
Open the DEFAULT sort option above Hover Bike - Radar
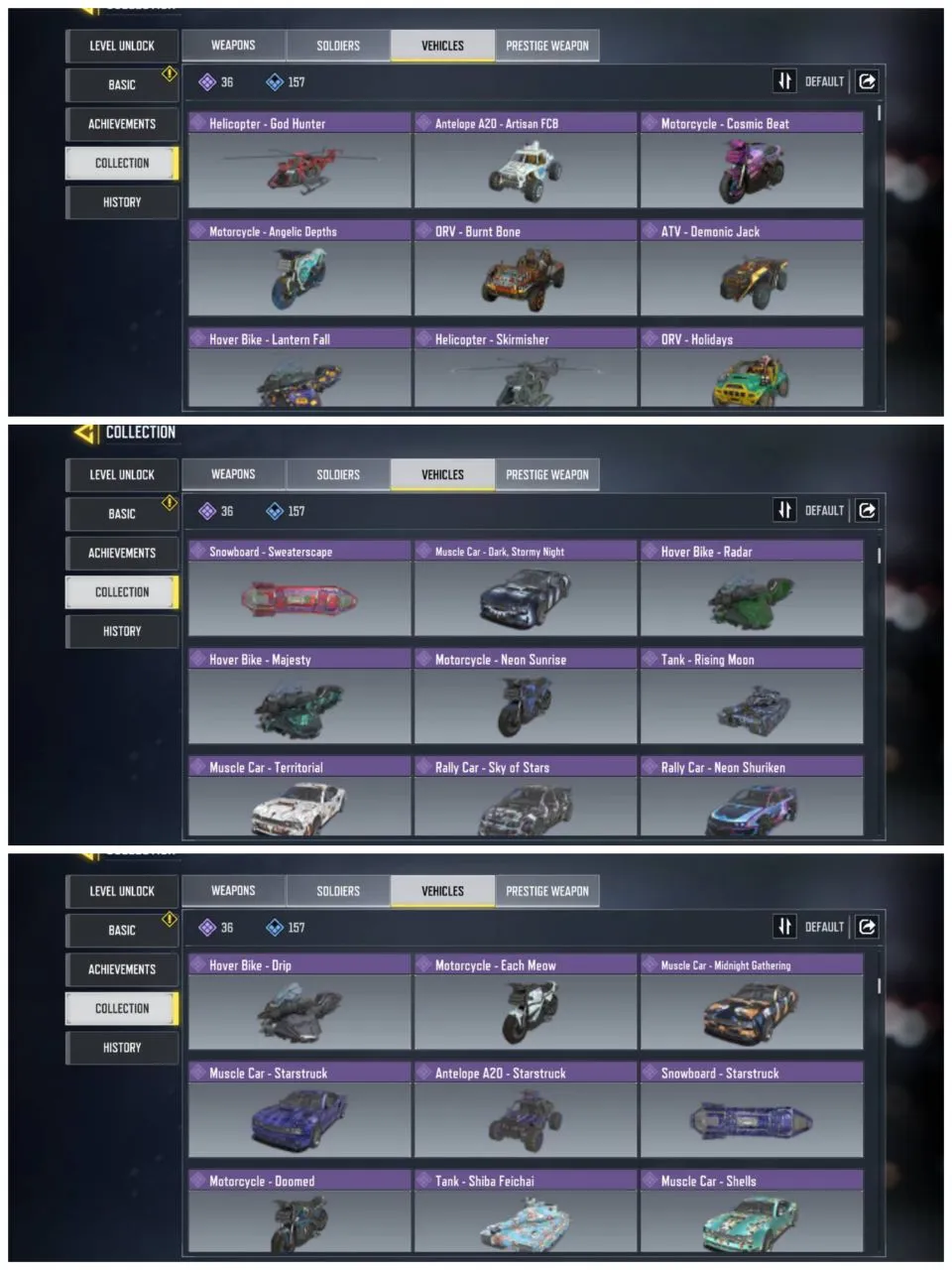tap(824, 511)
